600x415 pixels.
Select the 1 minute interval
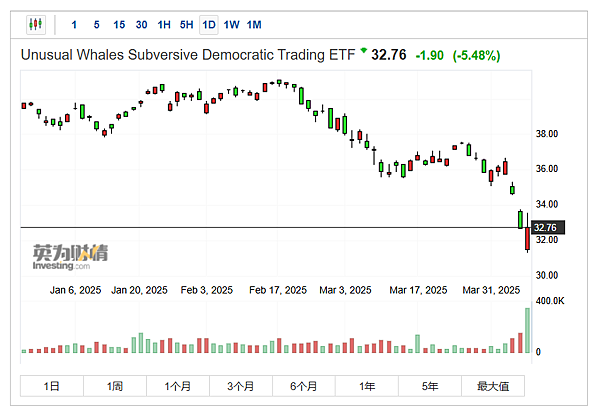[x=74, y=25]
